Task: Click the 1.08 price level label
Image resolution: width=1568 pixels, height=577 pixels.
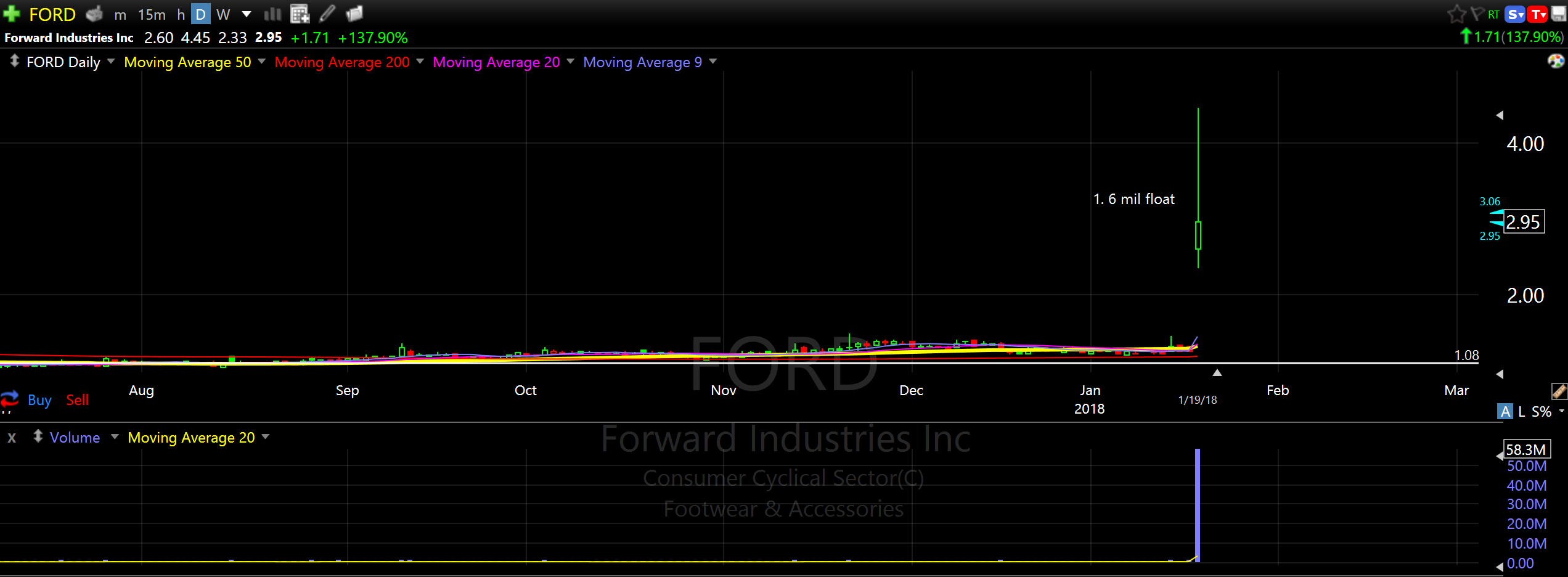Action: tap(1466, 355)
